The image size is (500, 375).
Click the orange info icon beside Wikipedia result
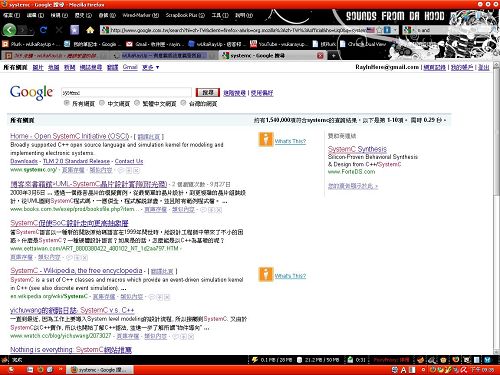(x=266, y=274)
